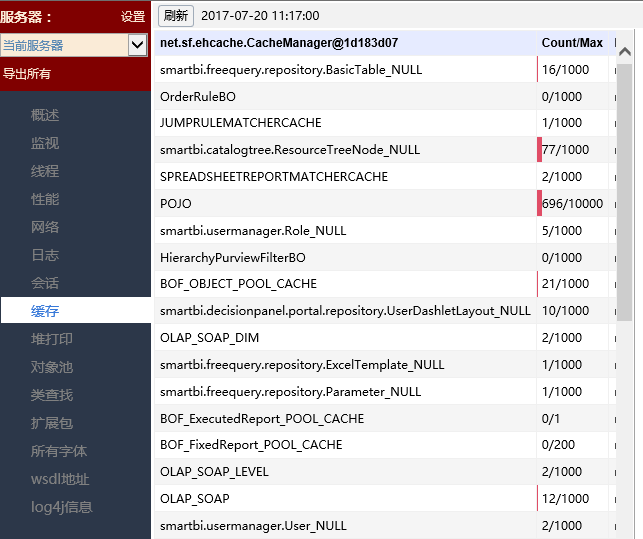Click the timestamp 2017-07-20 11:17:00
The width and height of the screenshot is (643, 539).
260,16
